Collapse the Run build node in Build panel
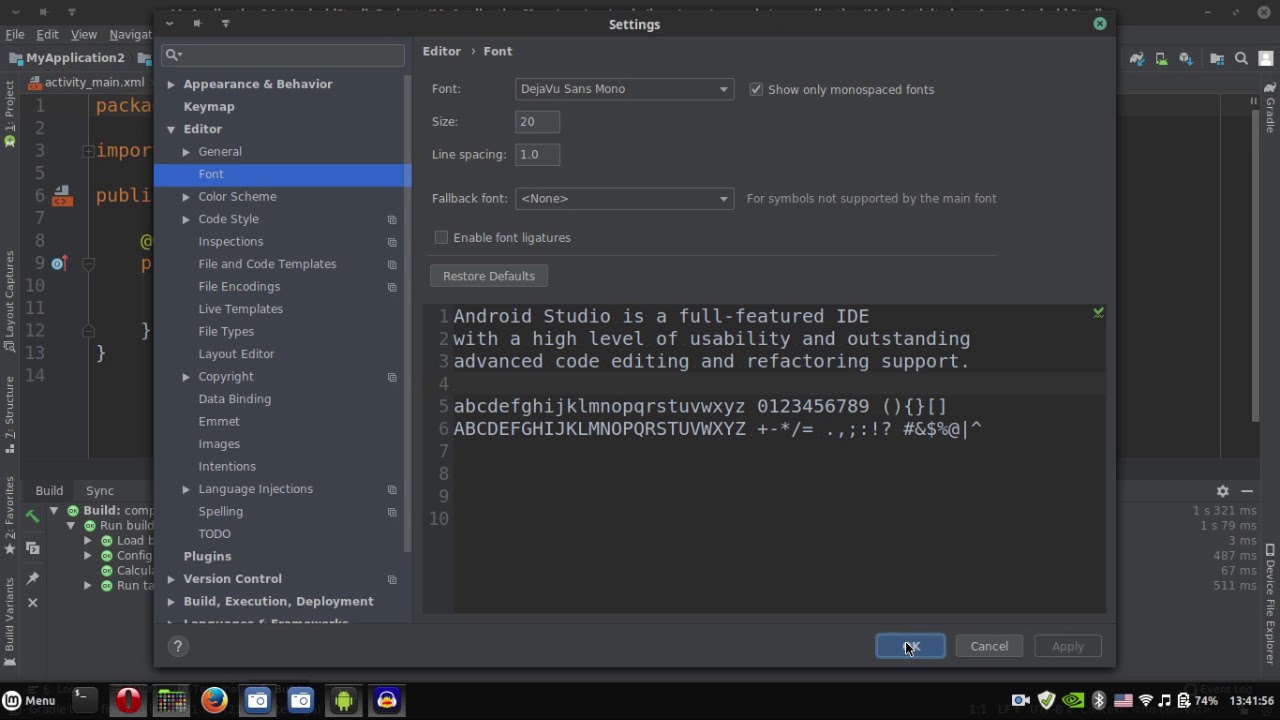1280x720 pixels. 70,526
